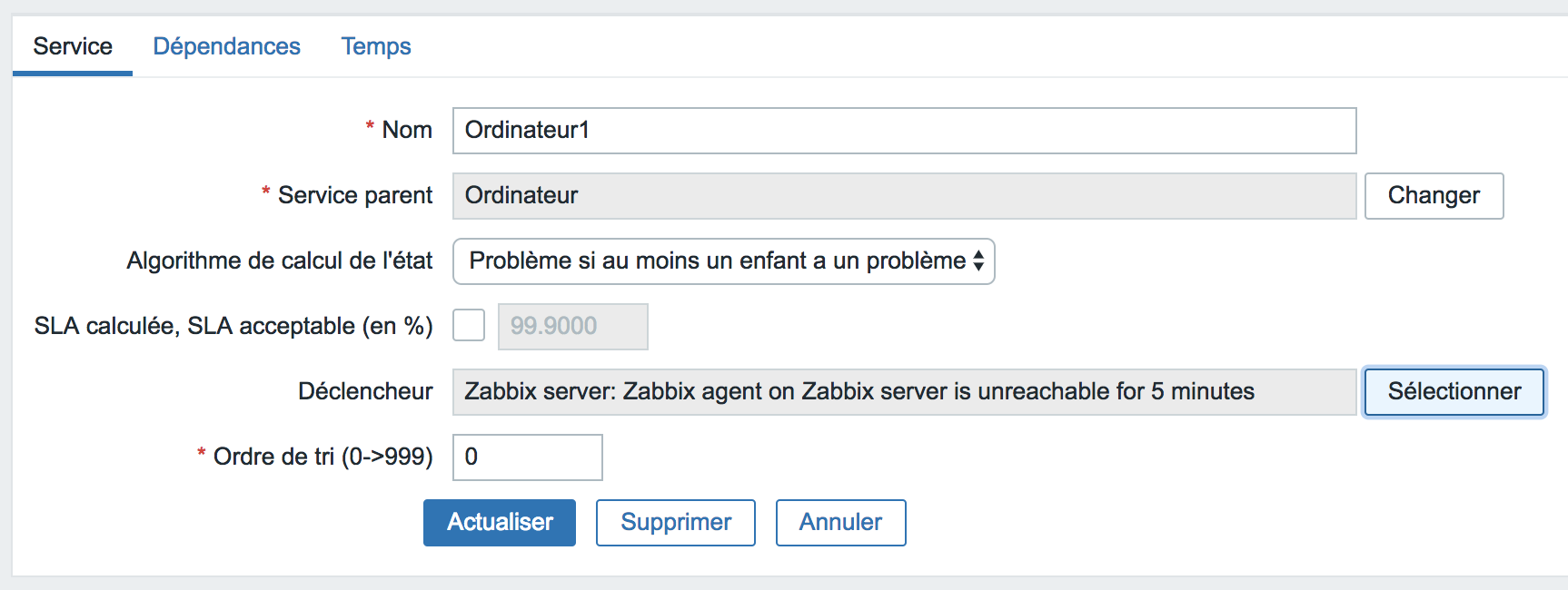Screen dimensions: 1568x590
Task: Click the Nom field label
Action: point(407,130)
